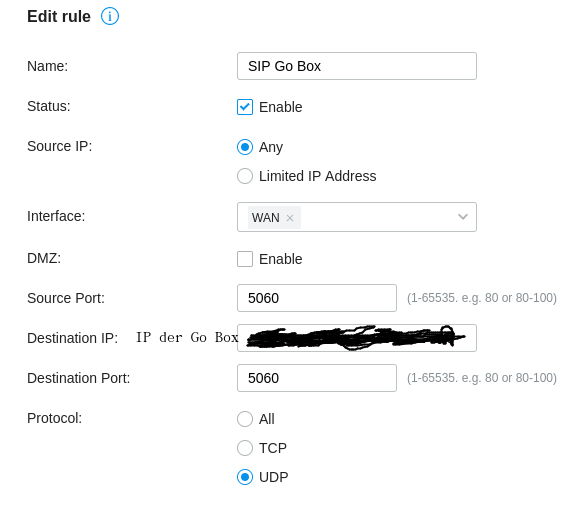Remove the WAN tag via its x icon
The height and width of the screenshot is (510, 577).
(x=290, y=218)
